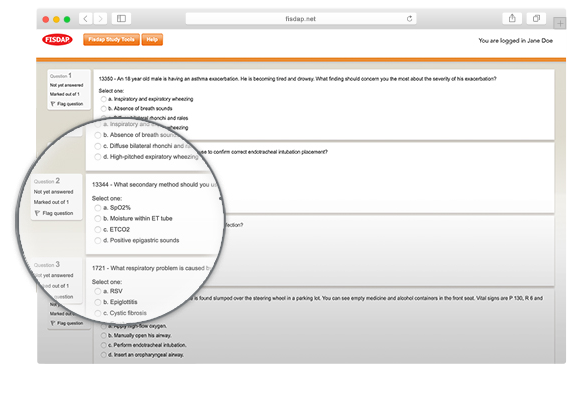Viewport: 570px width, 410px height.
Task: Flag Question 1 using the flag icon
Action: coord(53,104)
